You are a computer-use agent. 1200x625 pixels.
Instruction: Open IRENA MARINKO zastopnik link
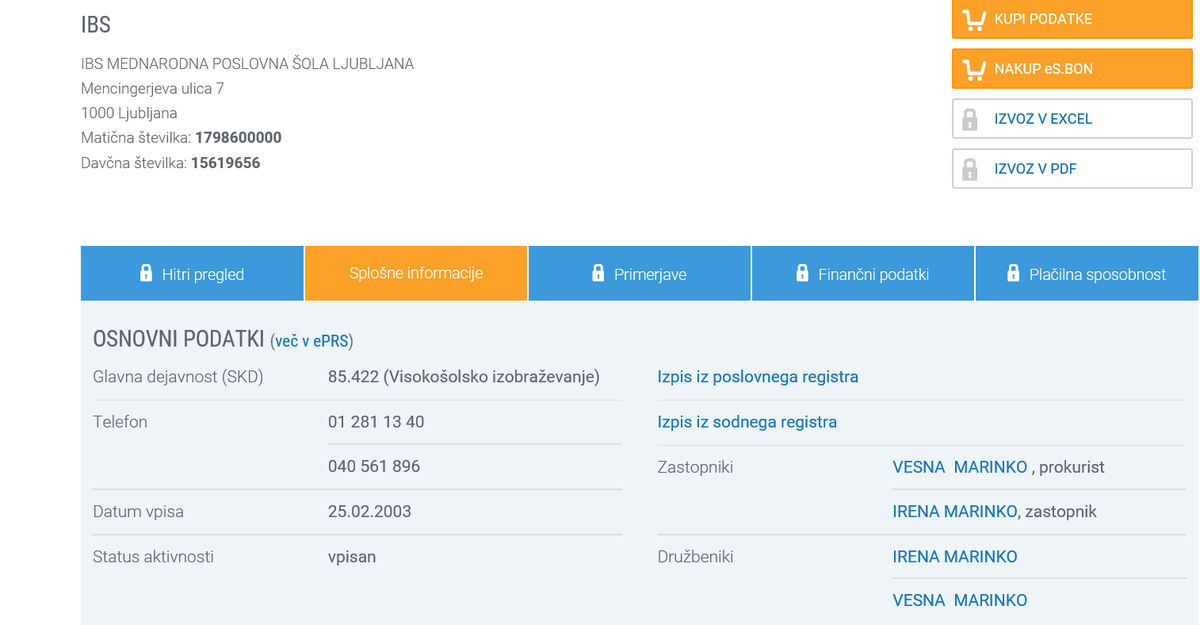coord(955,511)
